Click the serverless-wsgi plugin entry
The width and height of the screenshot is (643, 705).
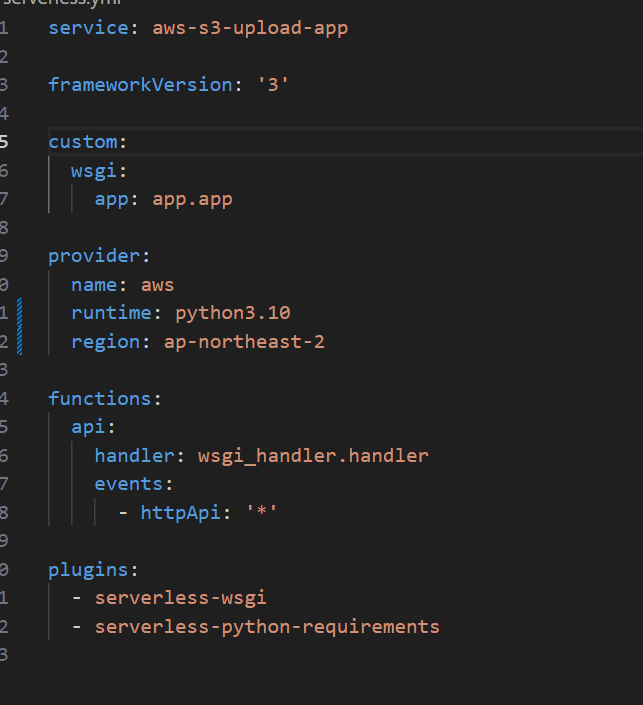(181, 598)
